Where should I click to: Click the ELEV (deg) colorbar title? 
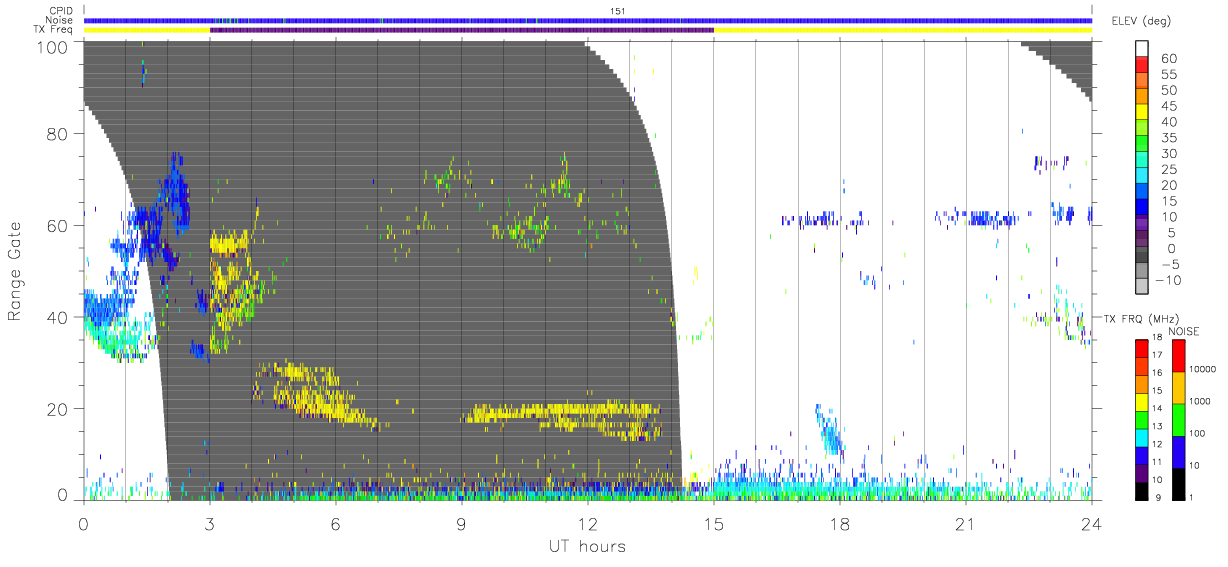[1142, 21]
